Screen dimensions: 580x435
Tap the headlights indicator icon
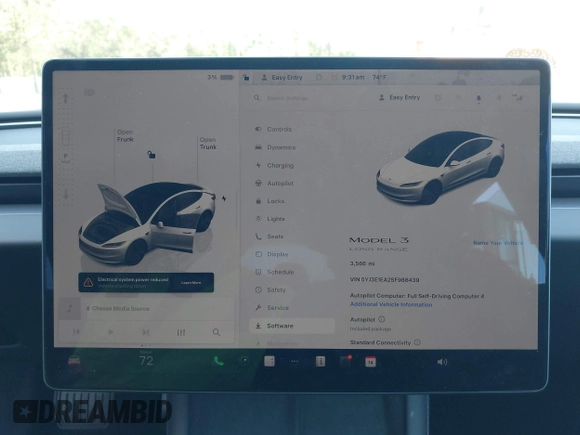point(89,92)
